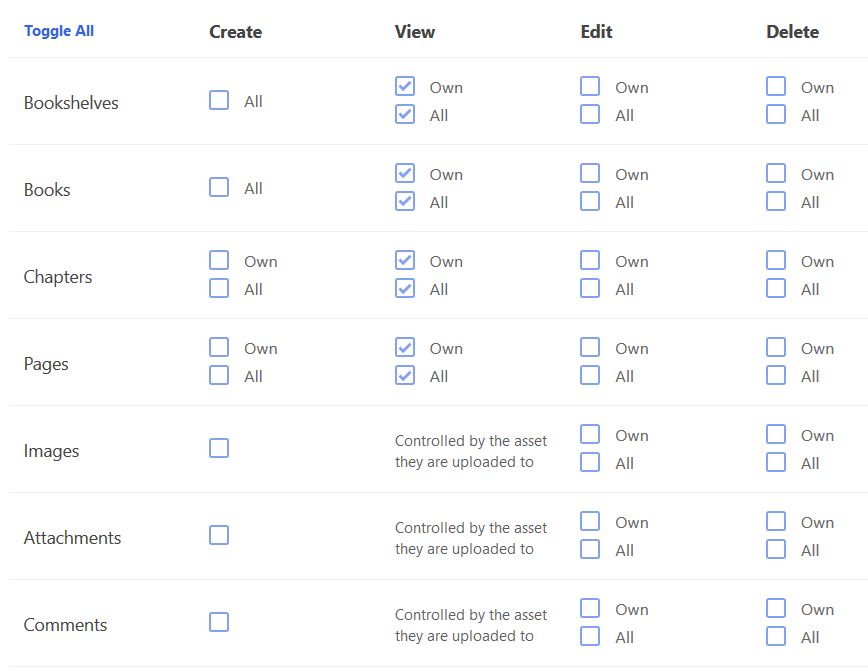The width and height of the screenshot is (868, 671).
Task: Enable Create All for Pages
Action: 219,375
